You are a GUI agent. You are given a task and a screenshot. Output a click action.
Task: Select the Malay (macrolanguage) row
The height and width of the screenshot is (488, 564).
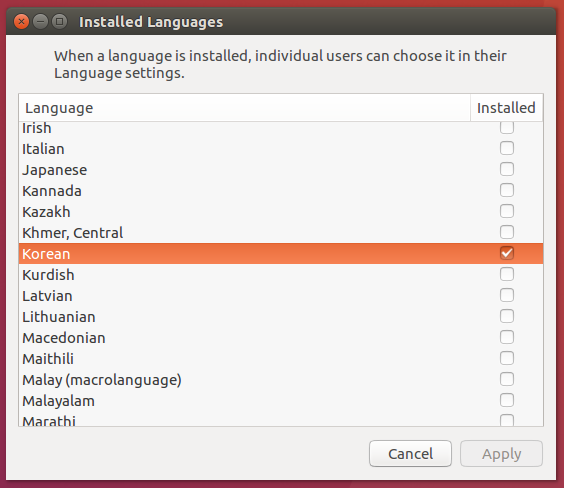tap(281, 379)
